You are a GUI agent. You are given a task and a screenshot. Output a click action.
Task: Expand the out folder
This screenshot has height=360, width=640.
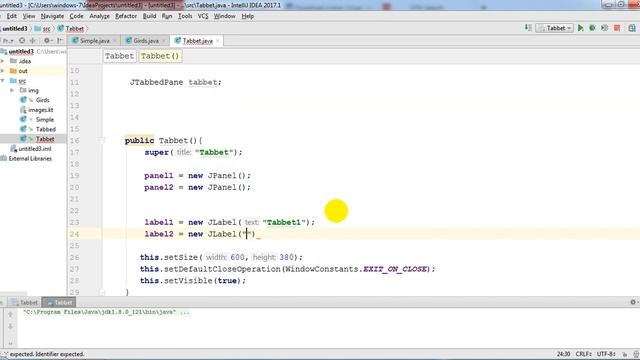[3, 71]
